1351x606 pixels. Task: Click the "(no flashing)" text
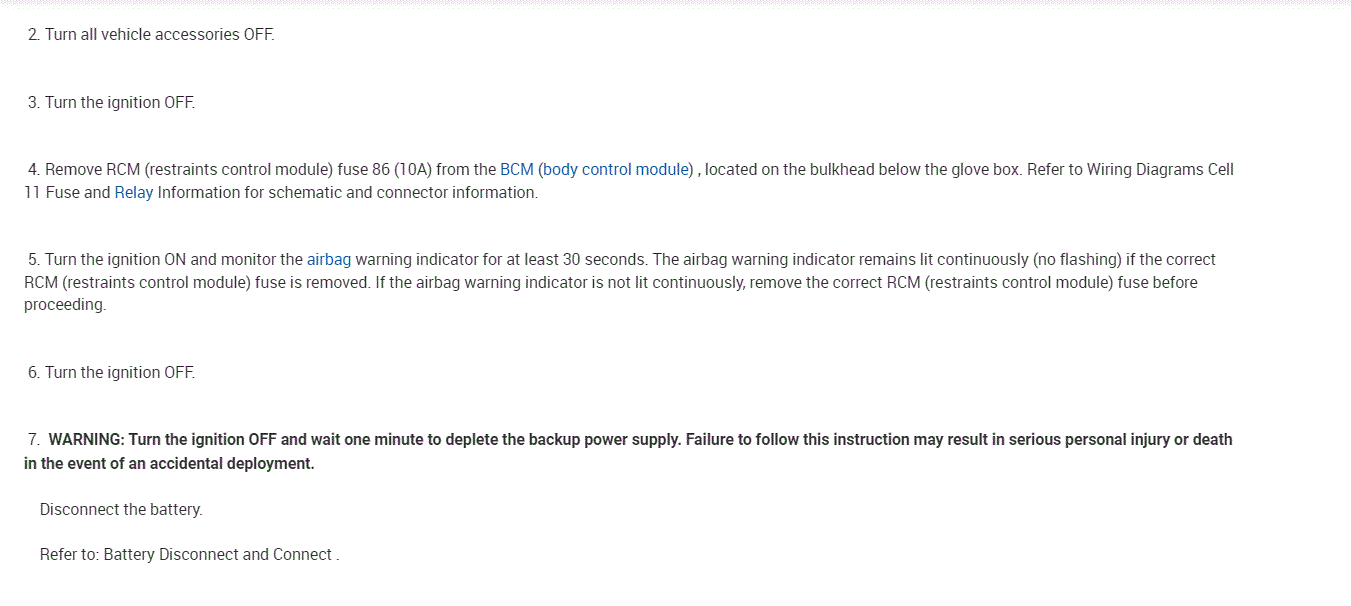(1073, 260)
